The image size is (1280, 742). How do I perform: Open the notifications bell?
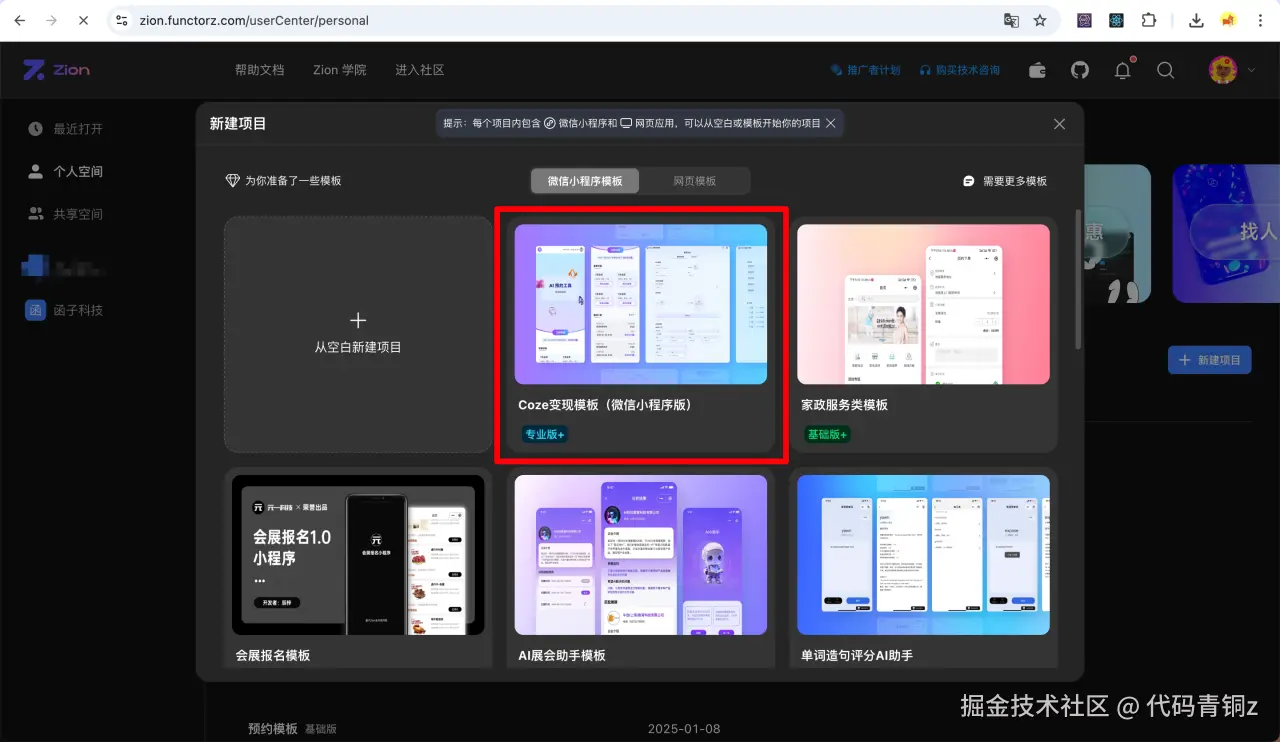point(1123,70)
